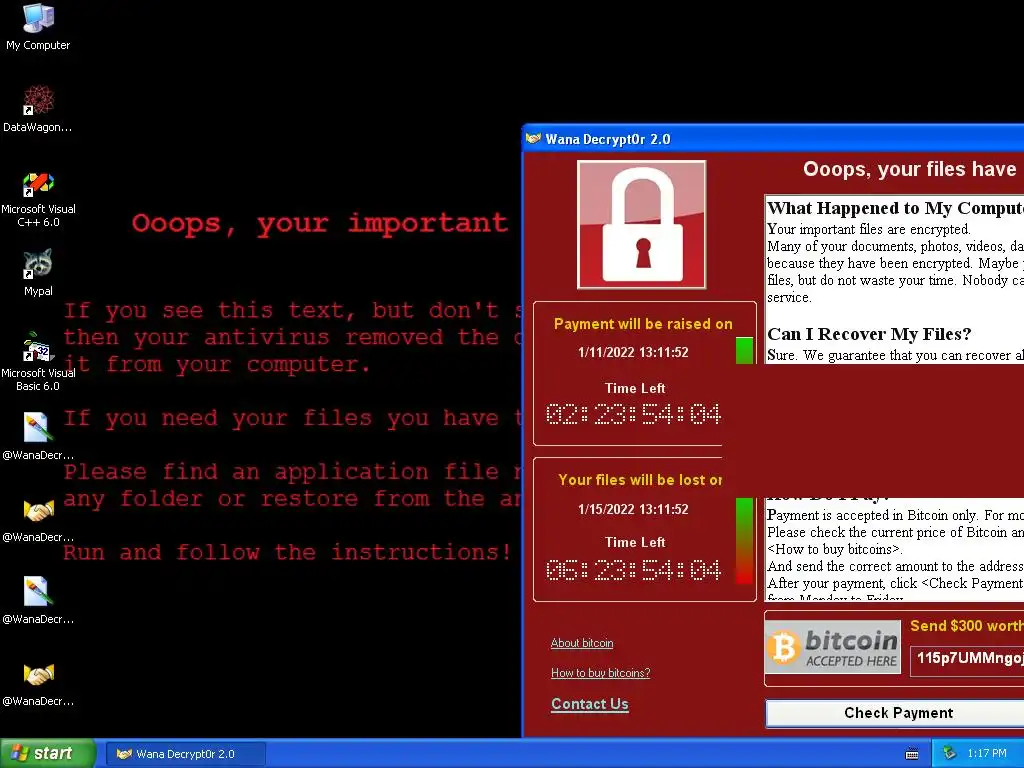Image resolution: width=1024 pixels, height=768 pixels.
Task: Select second @WanaDecr handshake program icon
Action: pos(38,683)
